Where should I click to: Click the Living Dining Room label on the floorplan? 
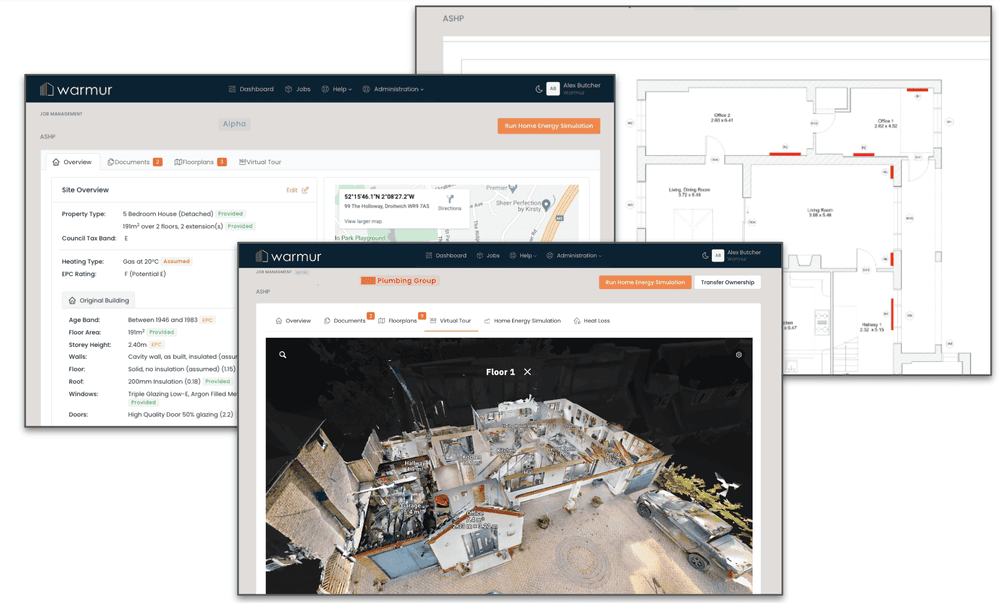(x=689, y=192)
